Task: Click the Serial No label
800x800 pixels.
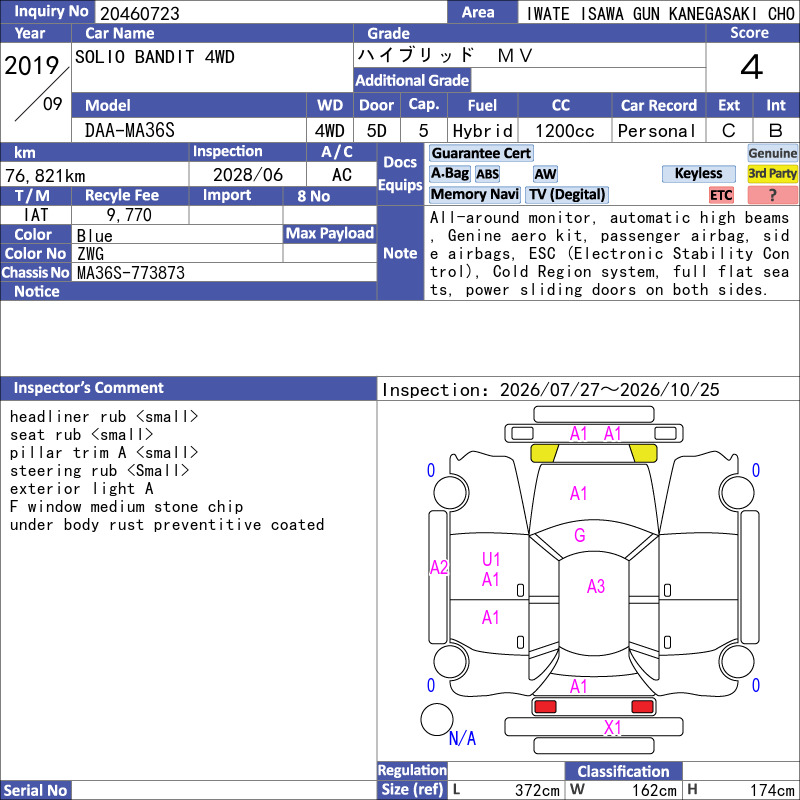Action: tap(35, 790)
